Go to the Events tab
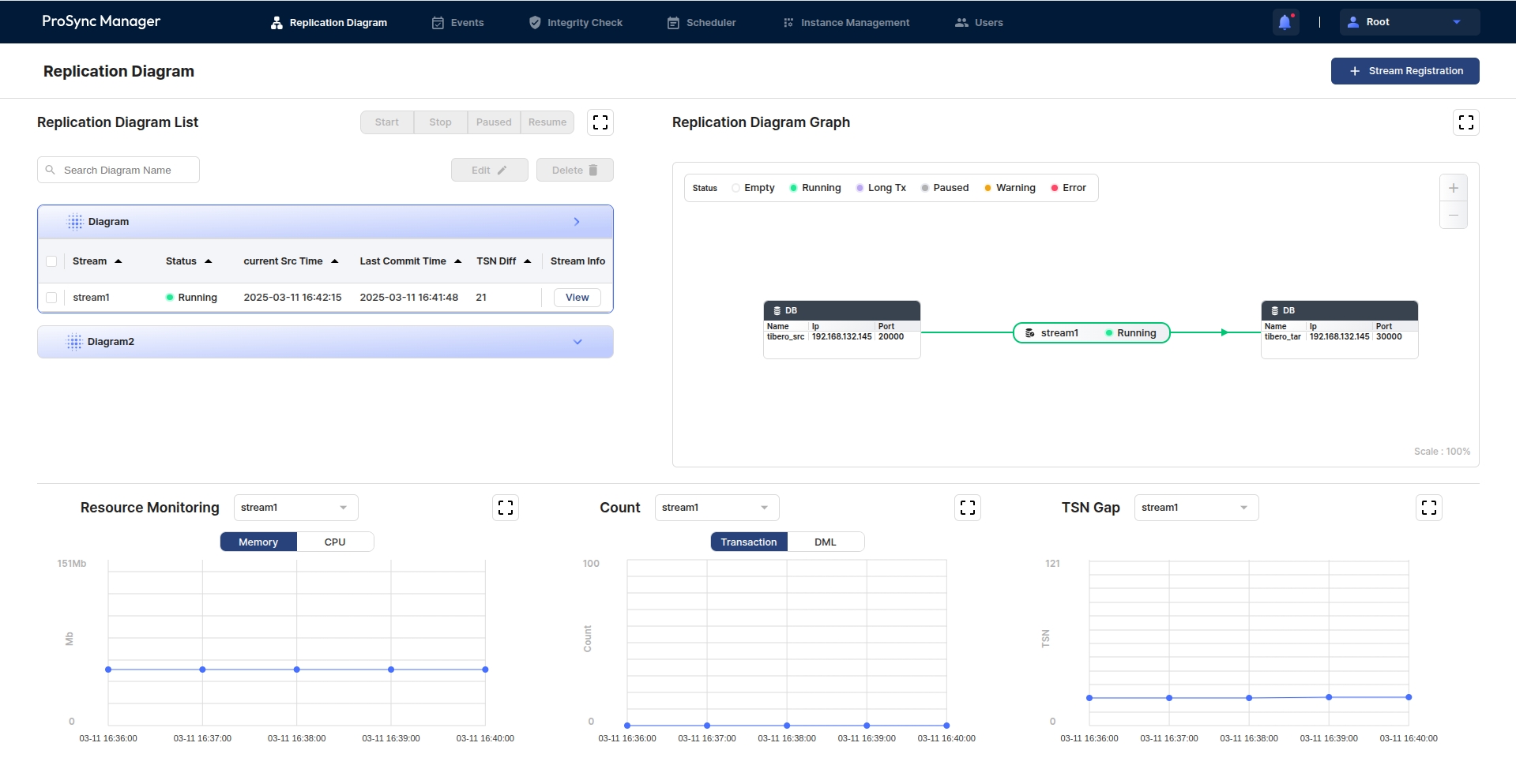Screen dimensions: 1516x784 tap(458, 23)
